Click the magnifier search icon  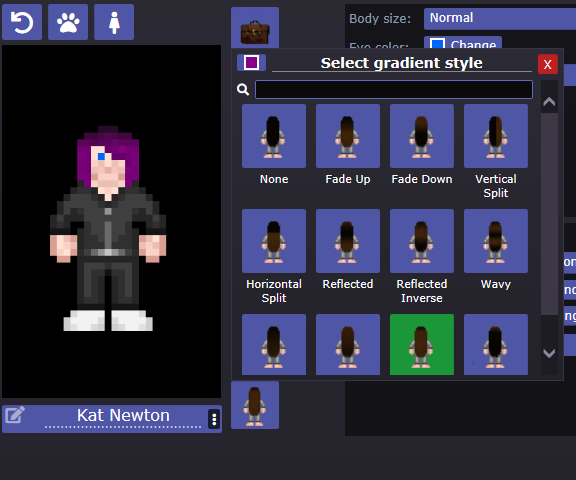point(243,89)
